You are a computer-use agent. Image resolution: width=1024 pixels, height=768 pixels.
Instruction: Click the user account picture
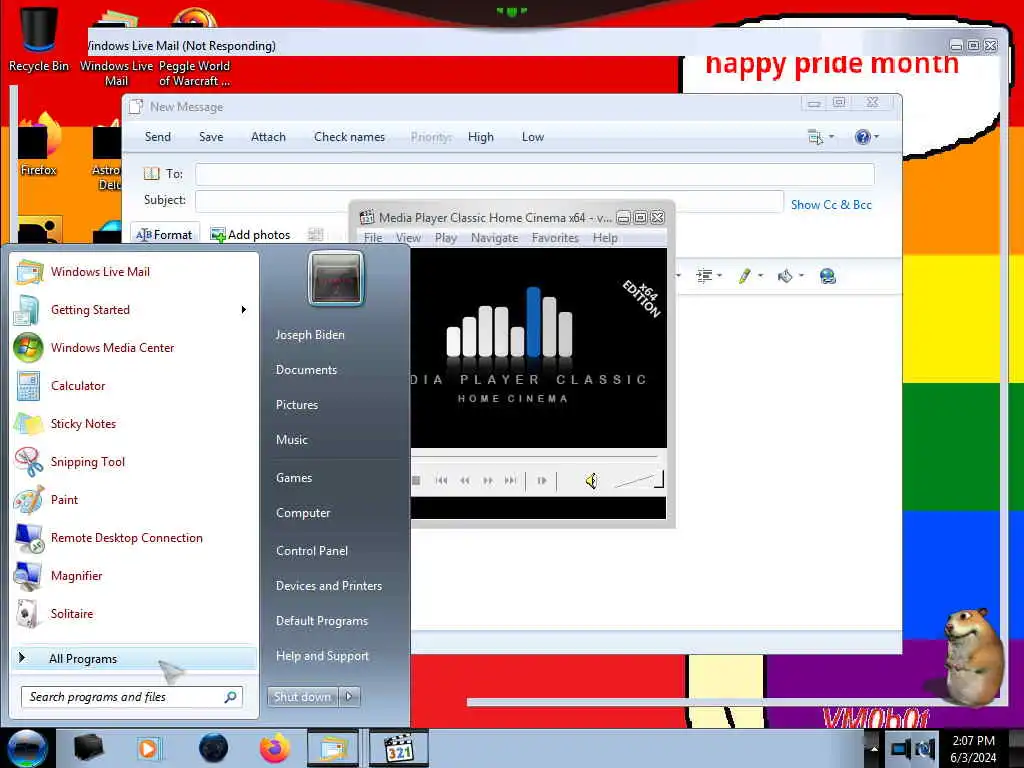[335, 278]
